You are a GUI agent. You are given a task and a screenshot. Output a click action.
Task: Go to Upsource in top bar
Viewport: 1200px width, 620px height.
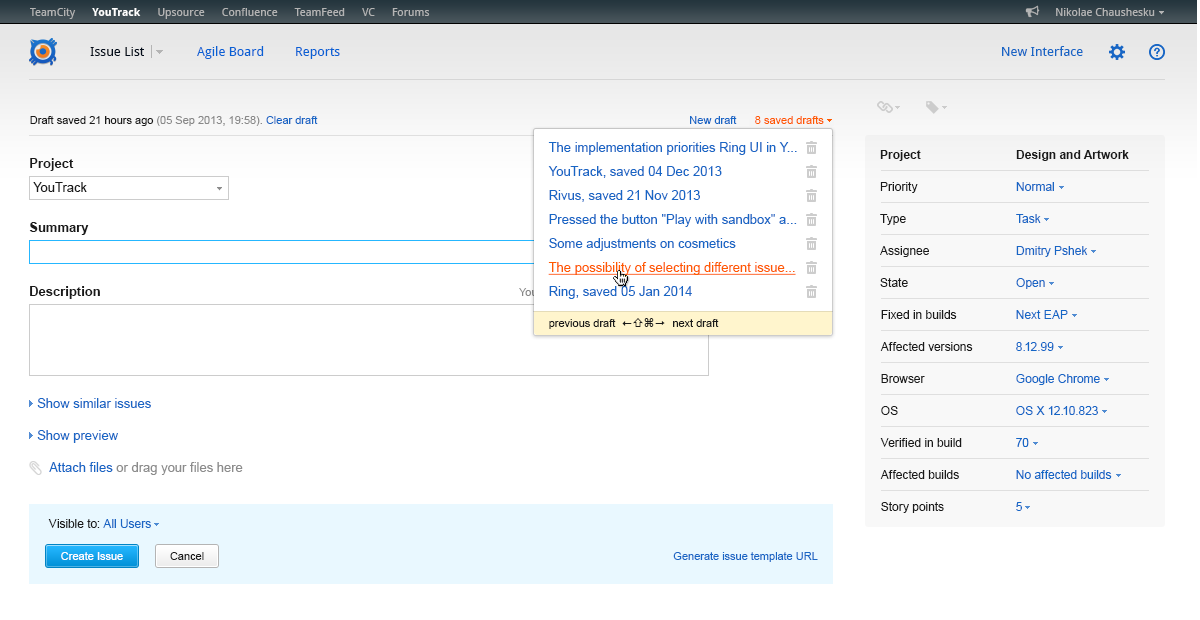click(181, 12)
